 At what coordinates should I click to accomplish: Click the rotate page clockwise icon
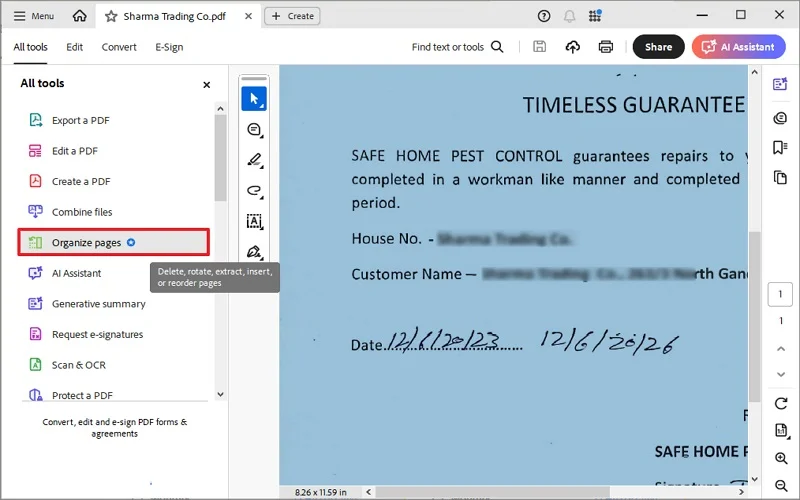click(x=781, y=404)
